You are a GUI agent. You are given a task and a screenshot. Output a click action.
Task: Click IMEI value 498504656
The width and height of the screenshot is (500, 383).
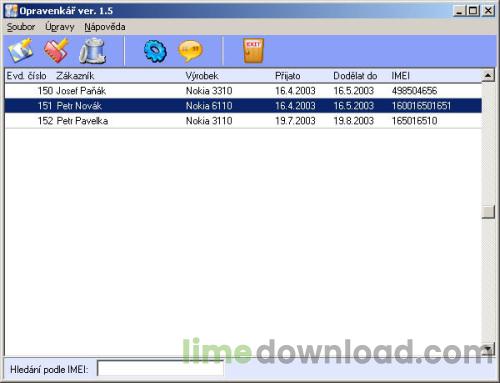pyautogui.click(x=414, y=91)
